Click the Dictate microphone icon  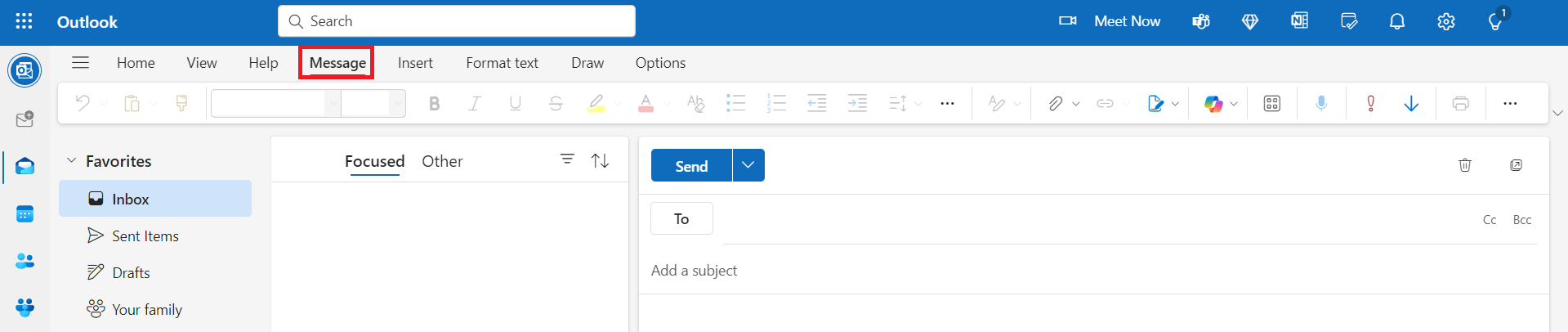1321,103
